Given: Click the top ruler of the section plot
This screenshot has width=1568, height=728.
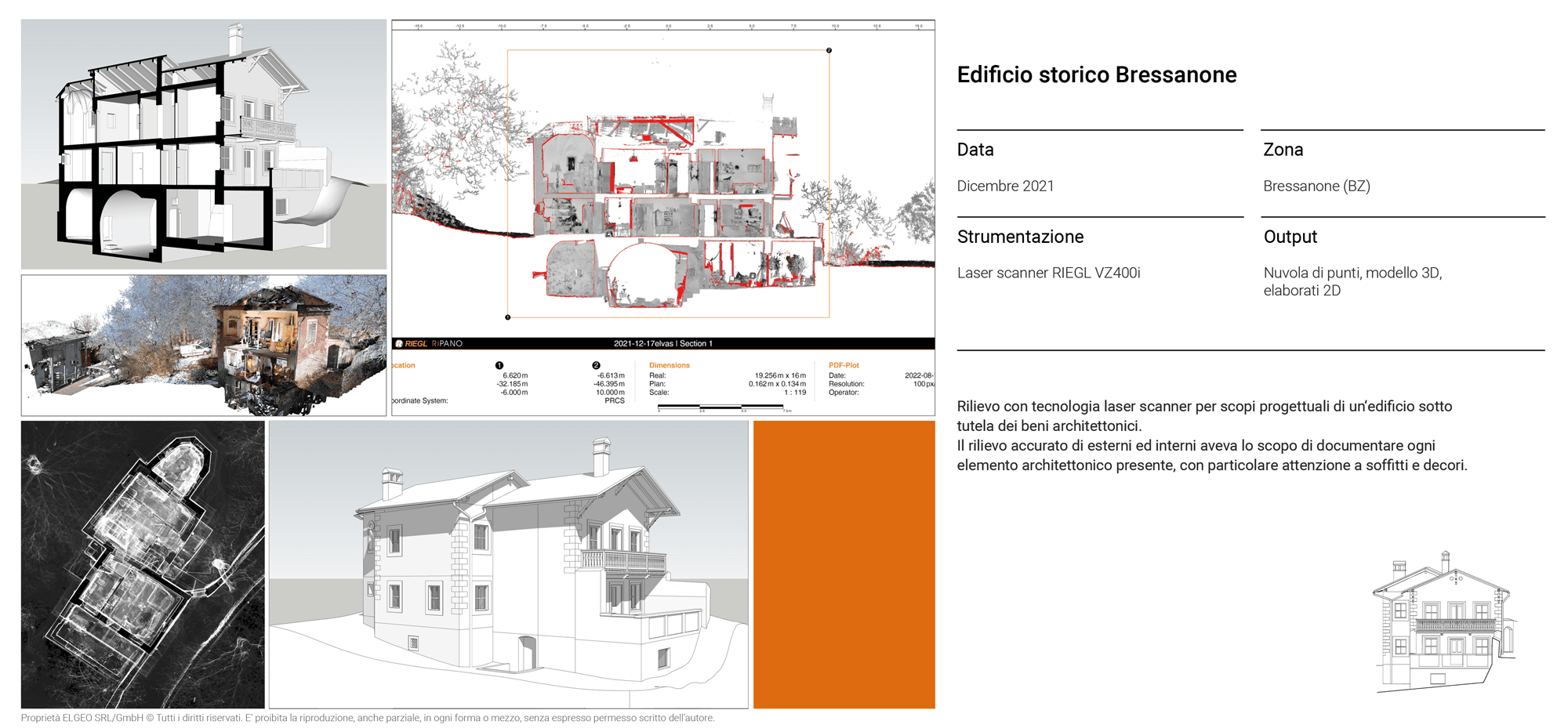Looking at the screenshot, I should click(663, 26).
